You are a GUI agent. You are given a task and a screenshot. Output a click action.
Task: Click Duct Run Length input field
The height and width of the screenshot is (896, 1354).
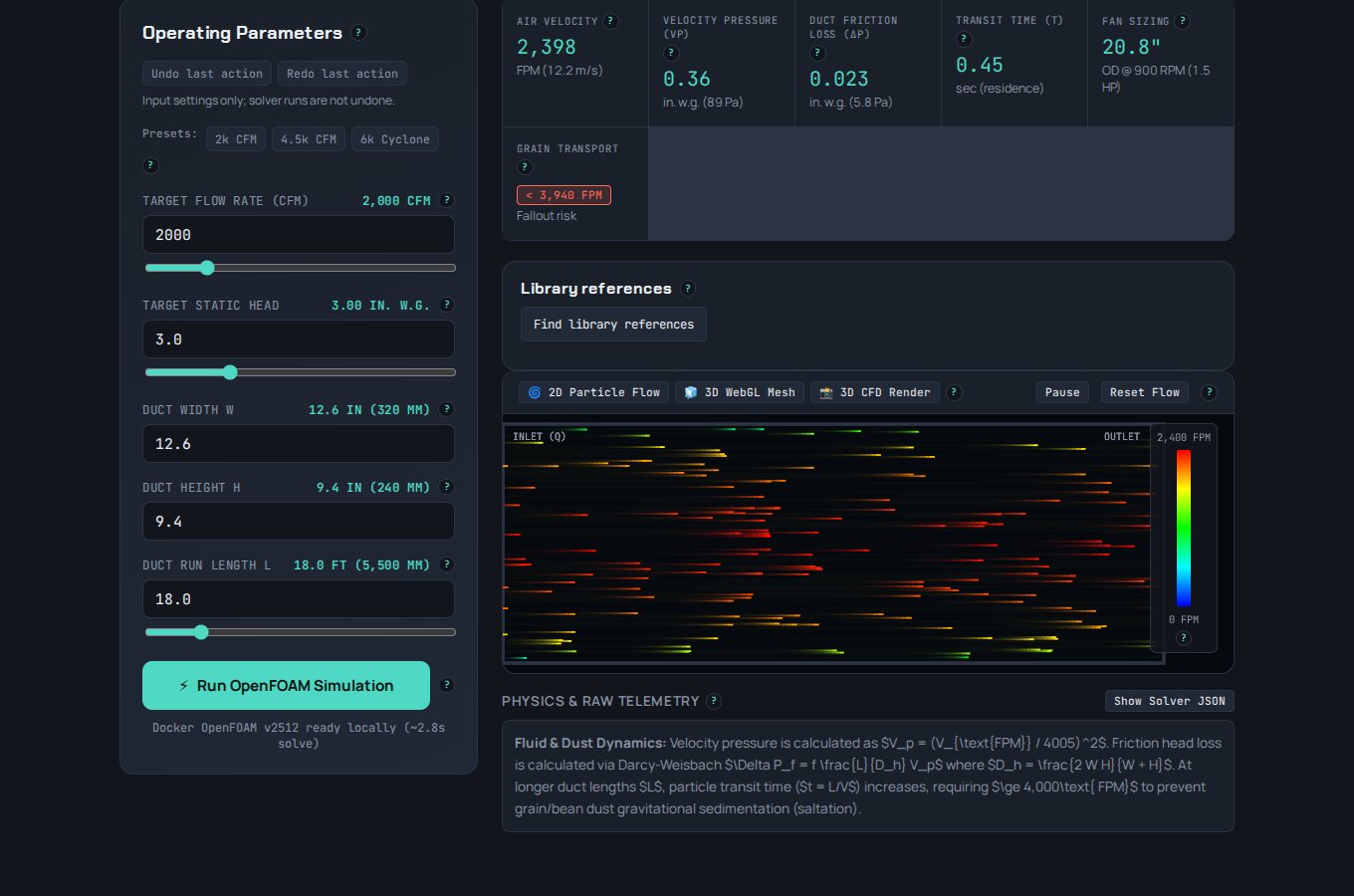click(299, 599)
